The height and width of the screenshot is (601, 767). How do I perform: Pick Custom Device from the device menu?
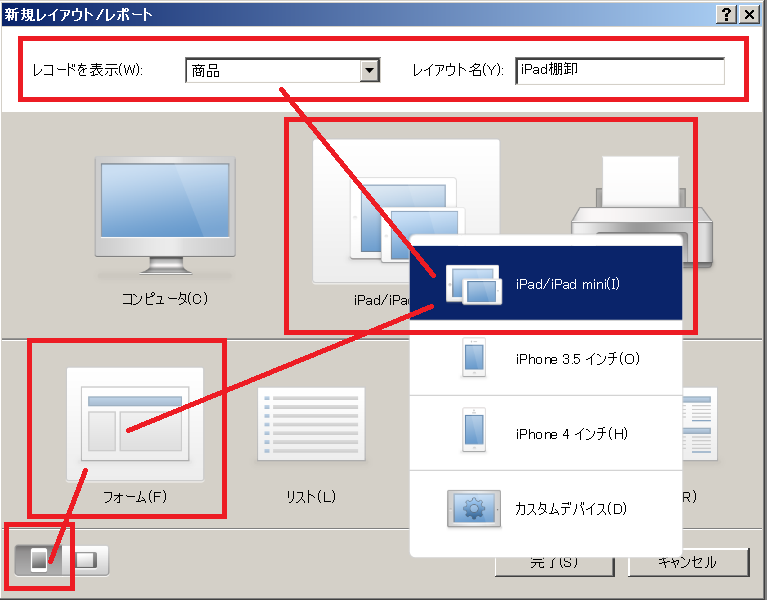click(546, 509)
